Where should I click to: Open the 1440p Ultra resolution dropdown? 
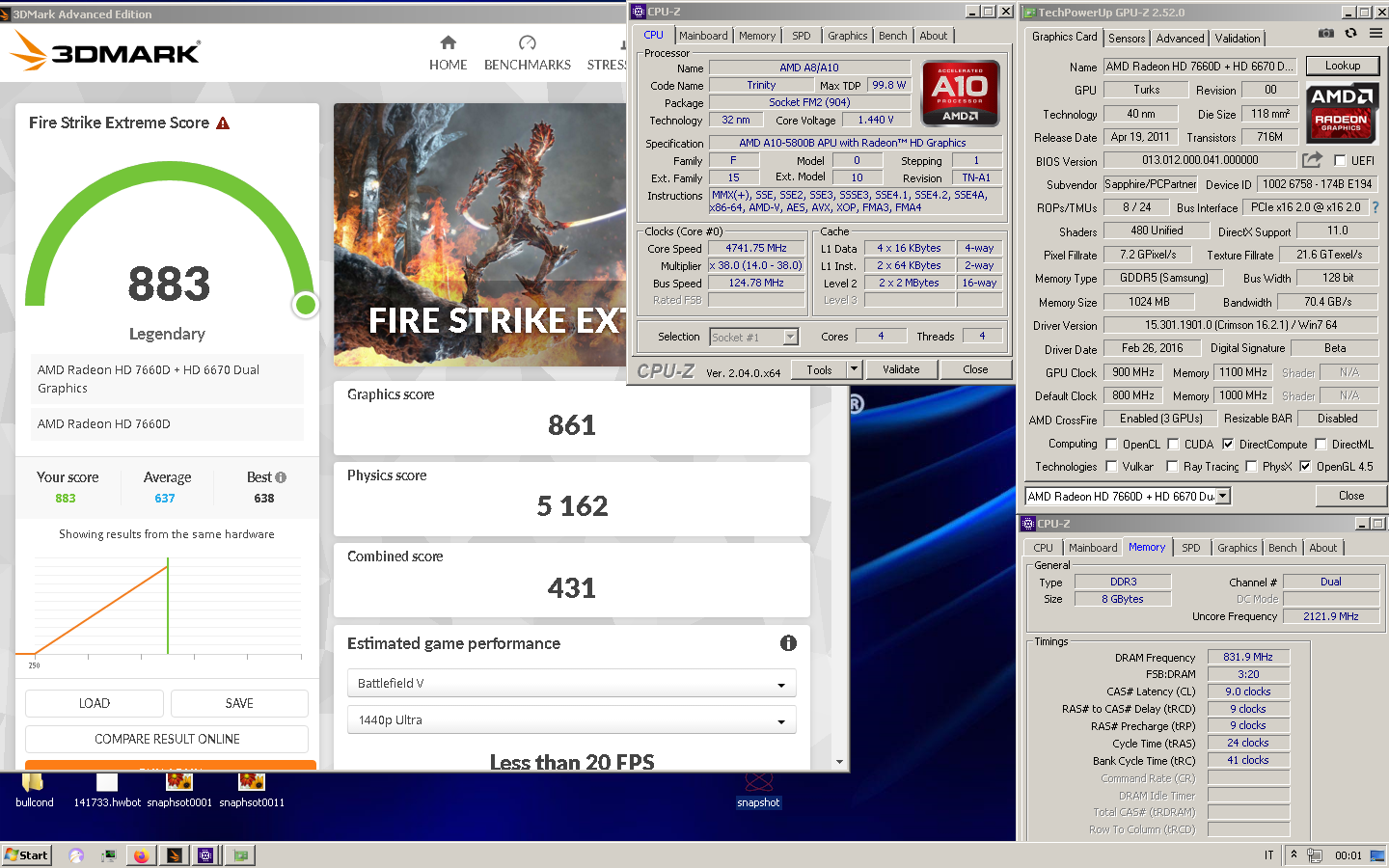[x=571, y=719]
